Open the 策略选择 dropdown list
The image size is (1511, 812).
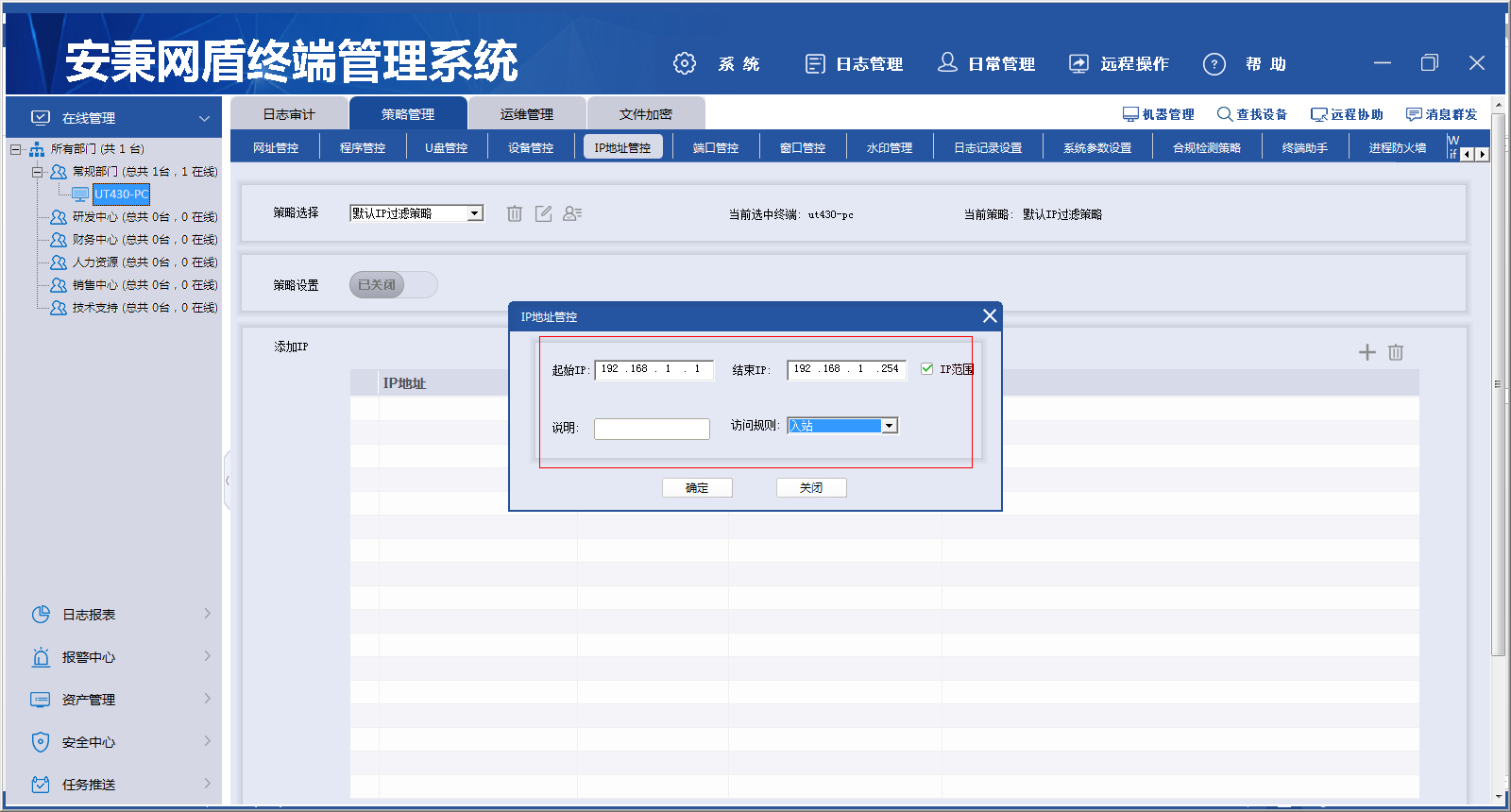[x=475, y=213]
